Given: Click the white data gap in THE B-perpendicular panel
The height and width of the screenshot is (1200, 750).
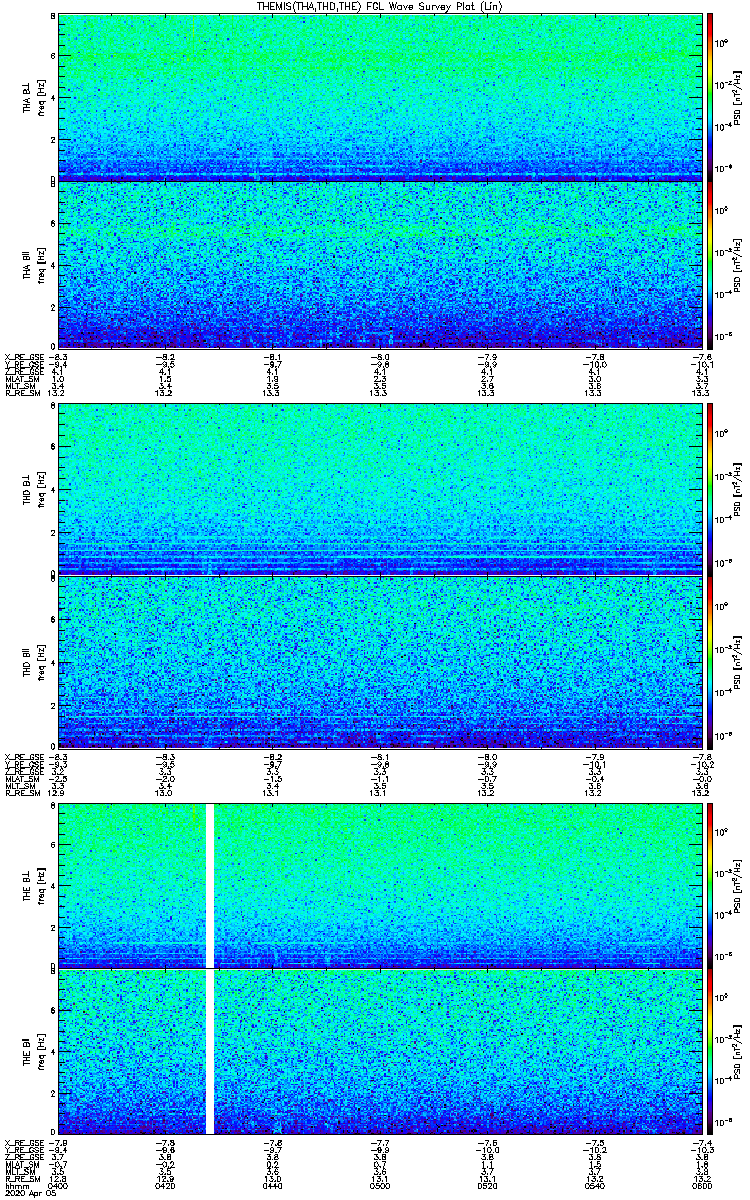Looking at the screenshot, I should point(210,885).
